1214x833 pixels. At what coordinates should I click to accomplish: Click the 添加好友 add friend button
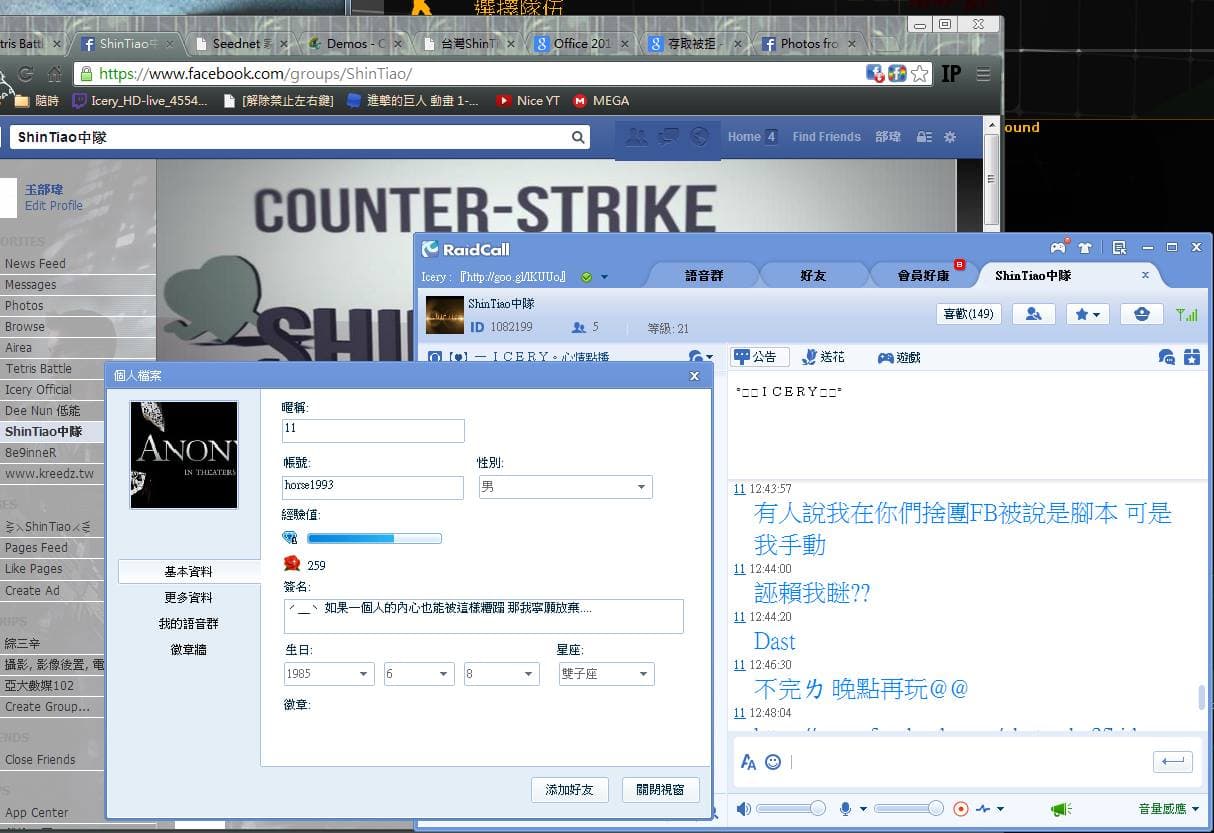(570, 790)
